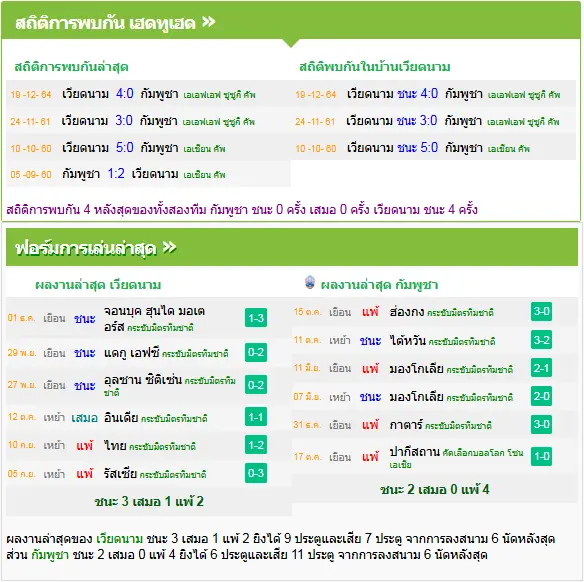The image size is (584, 582).
Task: Click the ฮ่องกง match row
Action: [434, 312]
